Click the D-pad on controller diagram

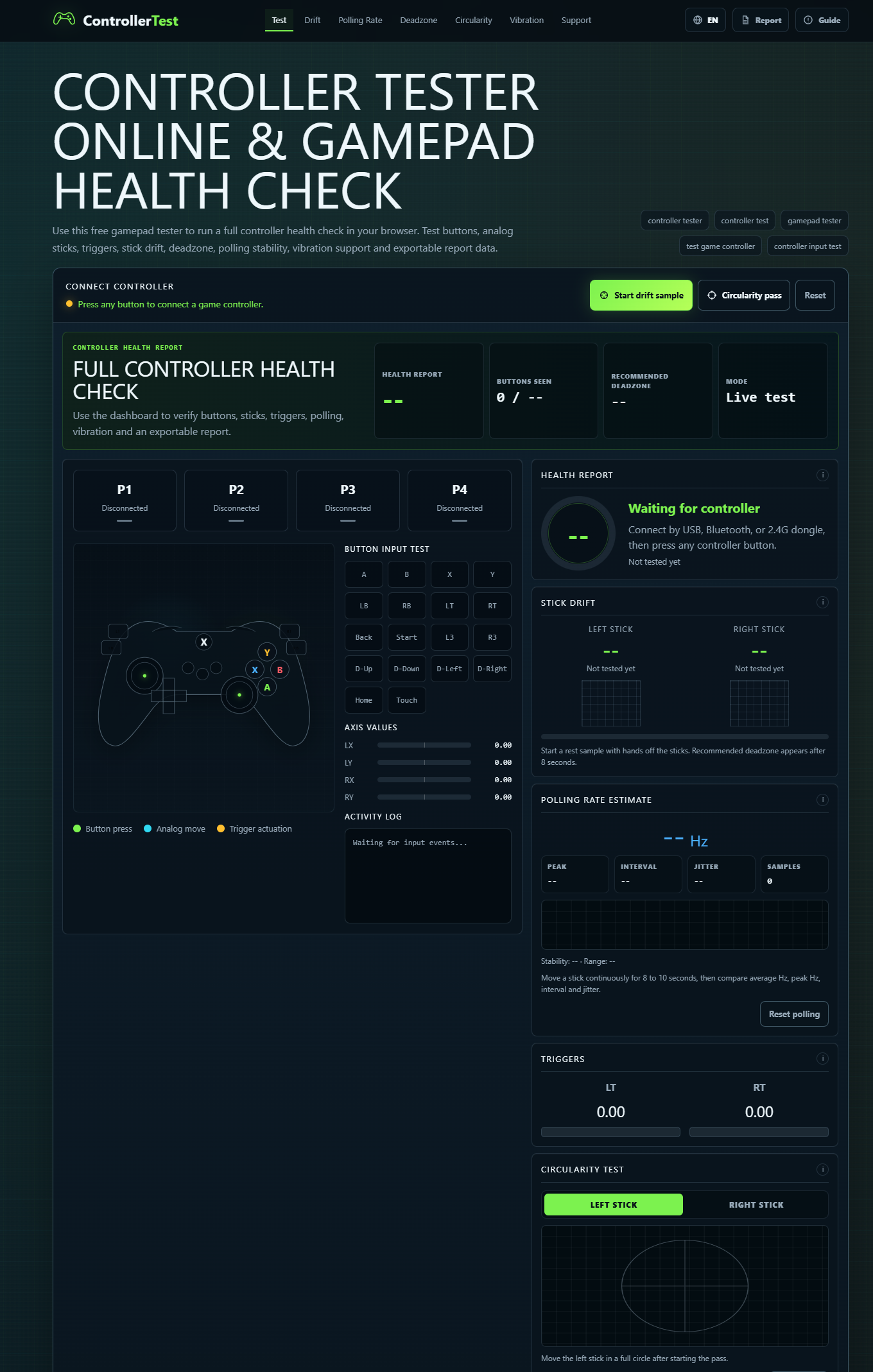pos(169,696)
